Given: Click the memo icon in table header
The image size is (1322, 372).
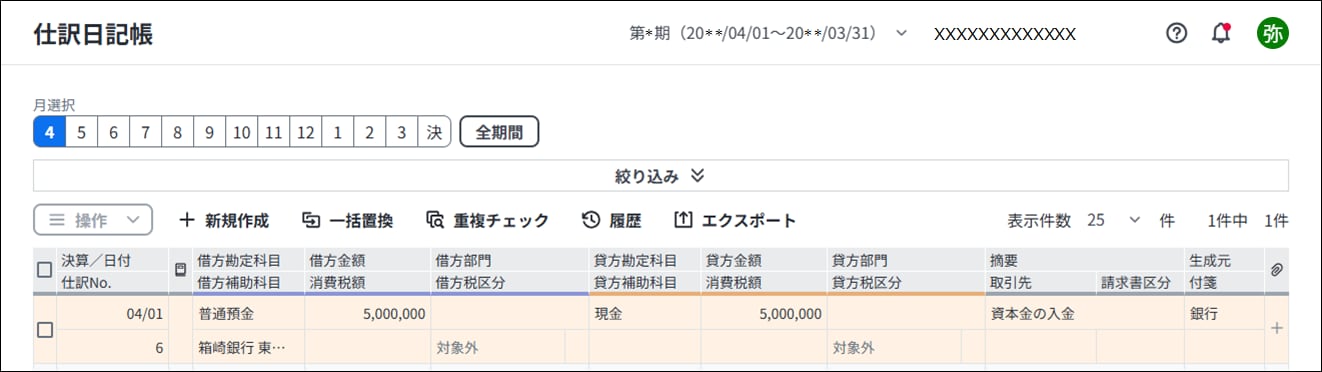Looking at the screenshot, I should [x=180, y=270].
